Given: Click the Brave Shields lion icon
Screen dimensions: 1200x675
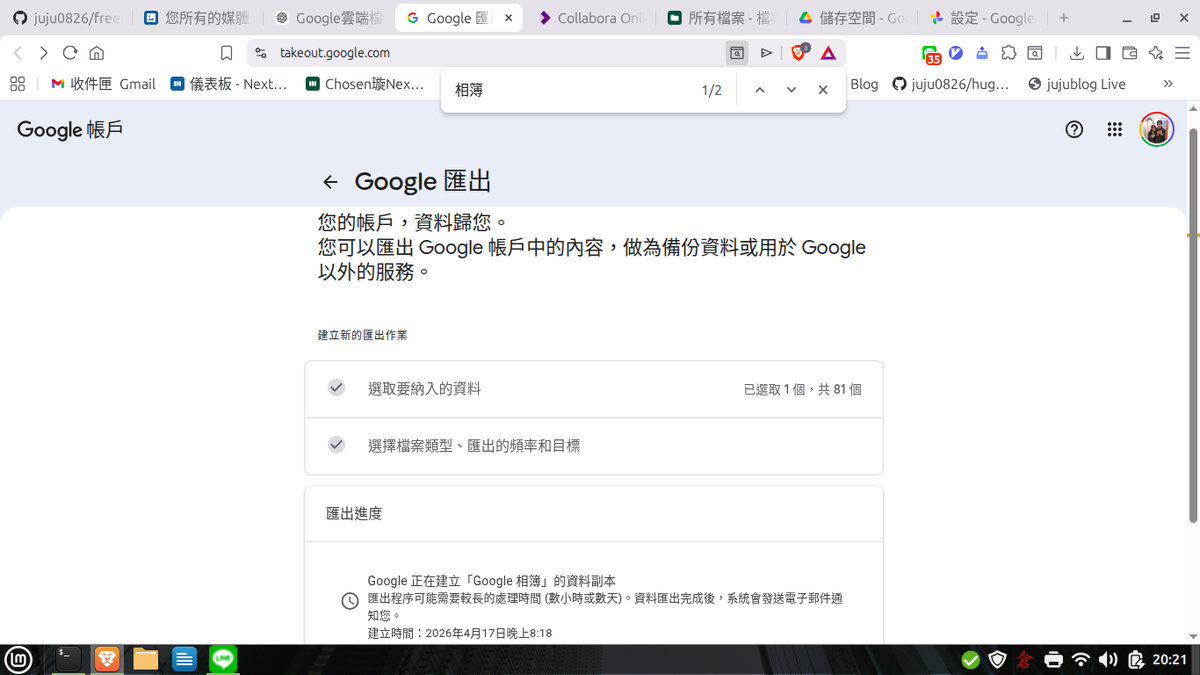Looking at the screenshot, I should [799, 53].
